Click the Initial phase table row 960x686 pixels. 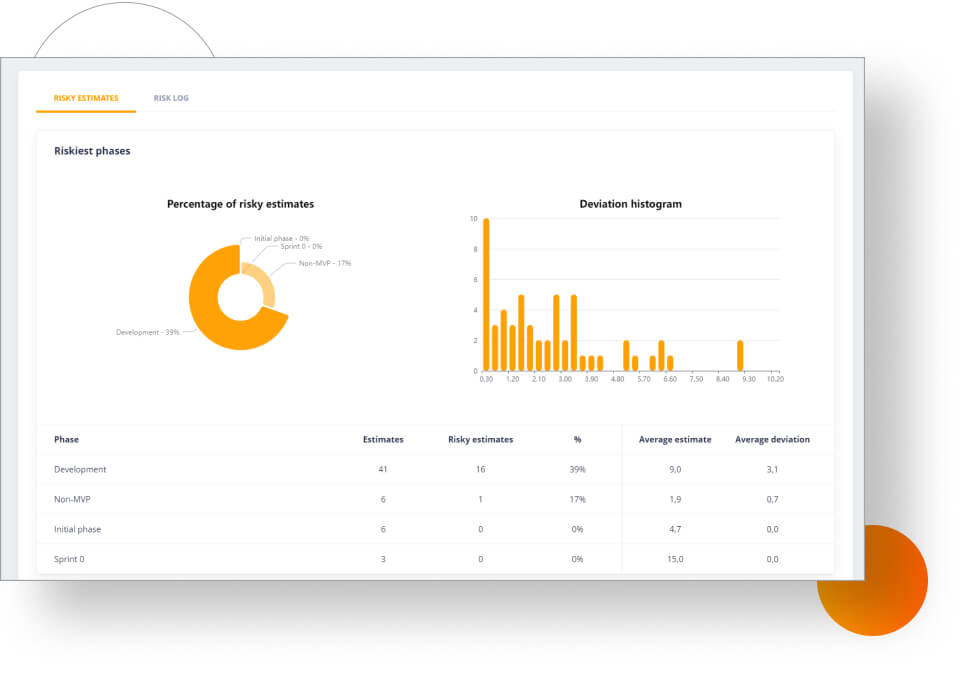(x=77, y=529)
